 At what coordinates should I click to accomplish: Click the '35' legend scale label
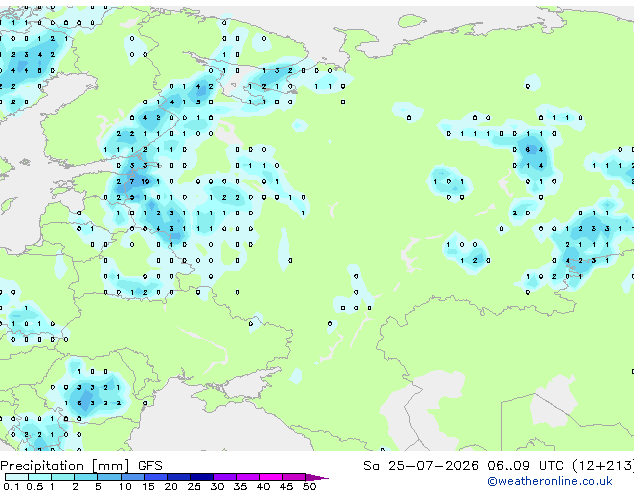click(x=241, y=486)
